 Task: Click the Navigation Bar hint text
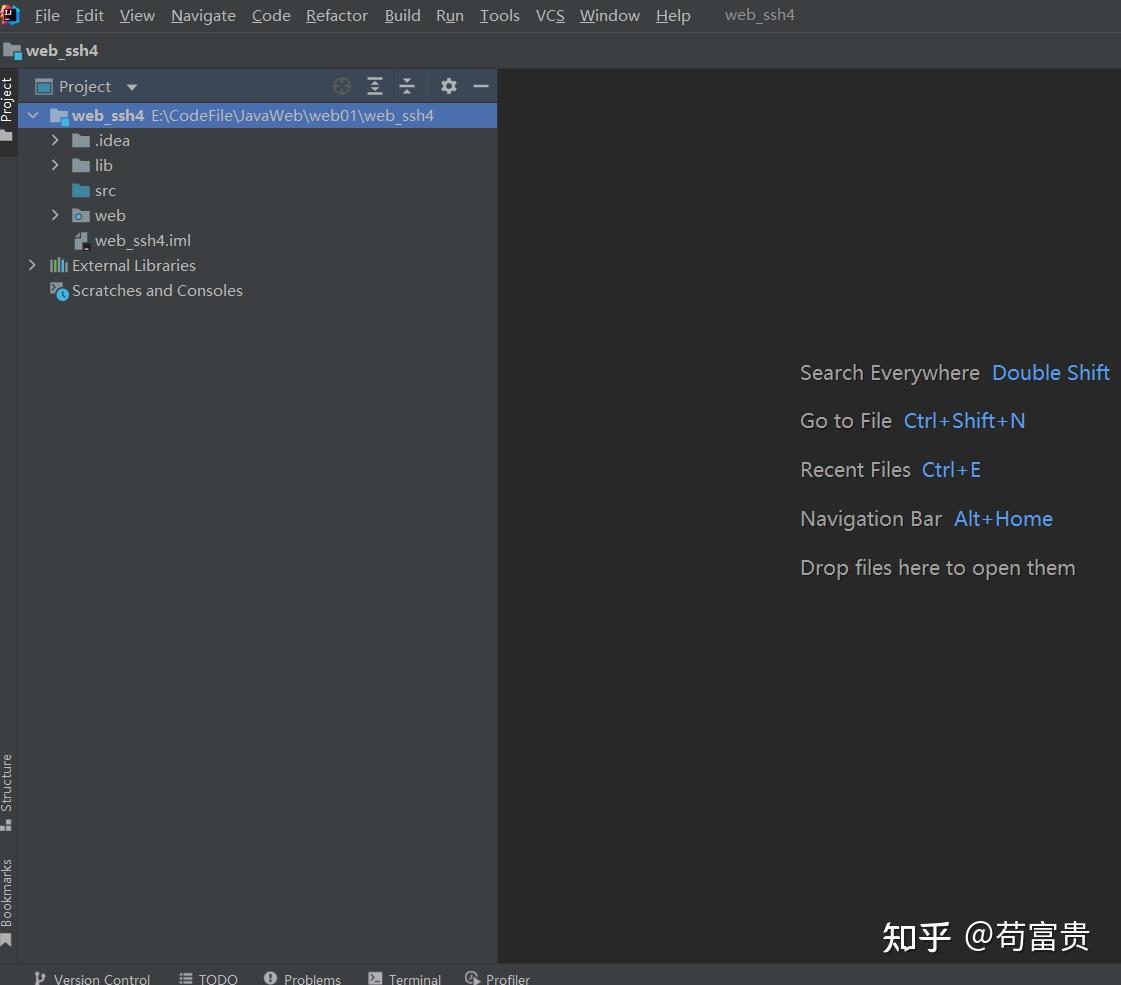click(x=871, y=519)
